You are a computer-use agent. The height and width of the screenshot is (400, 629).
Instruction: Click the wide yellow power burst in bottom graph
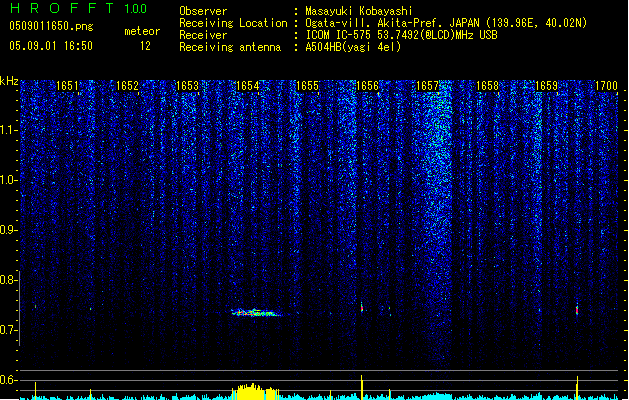[x=256, y=392]
